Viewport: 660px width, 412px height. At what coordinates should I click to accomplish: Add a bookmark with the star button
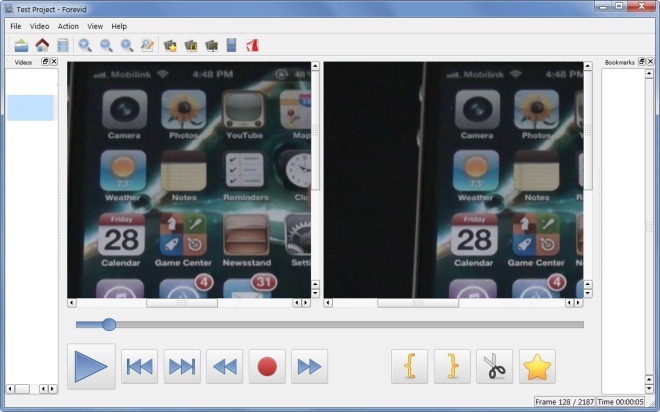537,366
